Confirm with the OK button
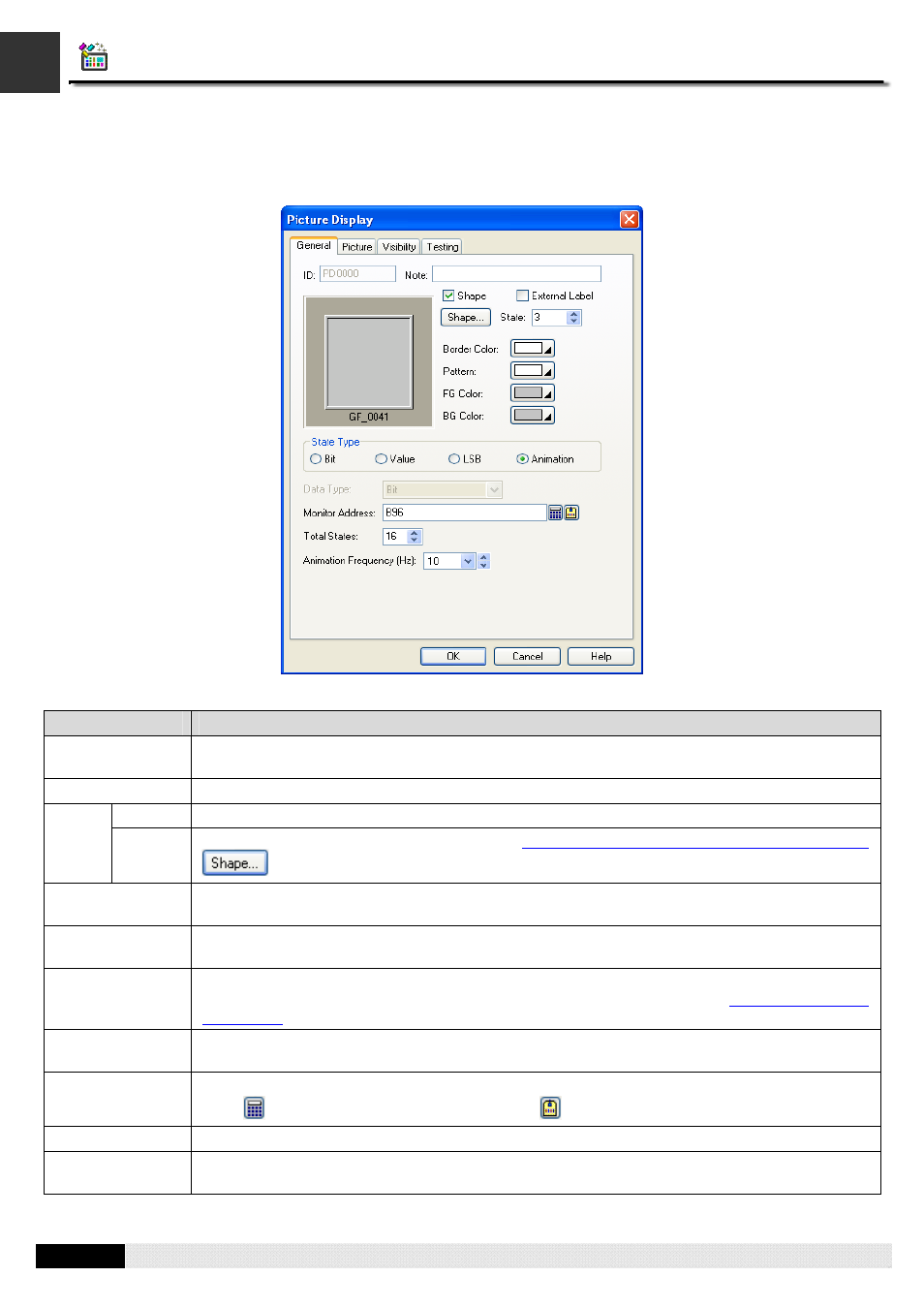Image resolution: width=924 pixels, height=1308 pixels. (x=453, y=656)
